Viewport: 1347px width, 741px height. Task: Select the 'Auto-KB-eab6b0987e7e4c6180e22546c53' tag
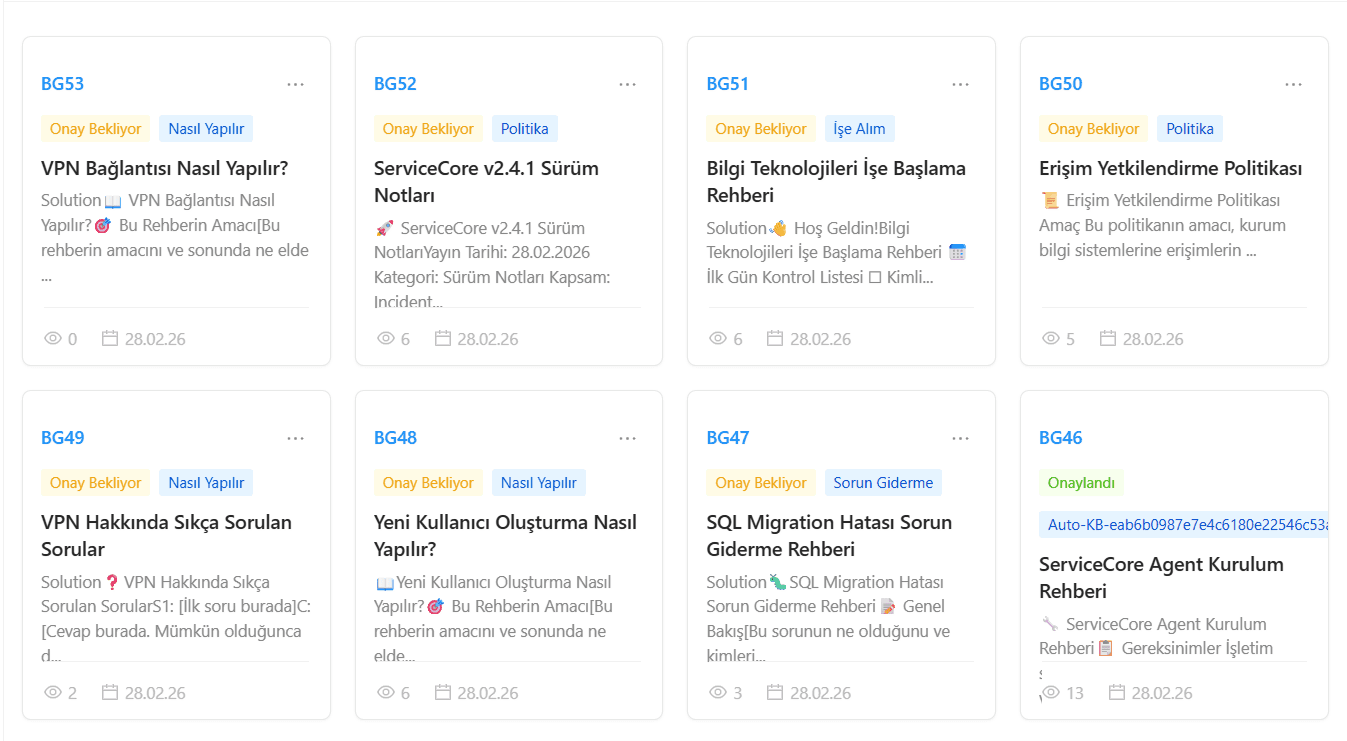click(1184, 525)
